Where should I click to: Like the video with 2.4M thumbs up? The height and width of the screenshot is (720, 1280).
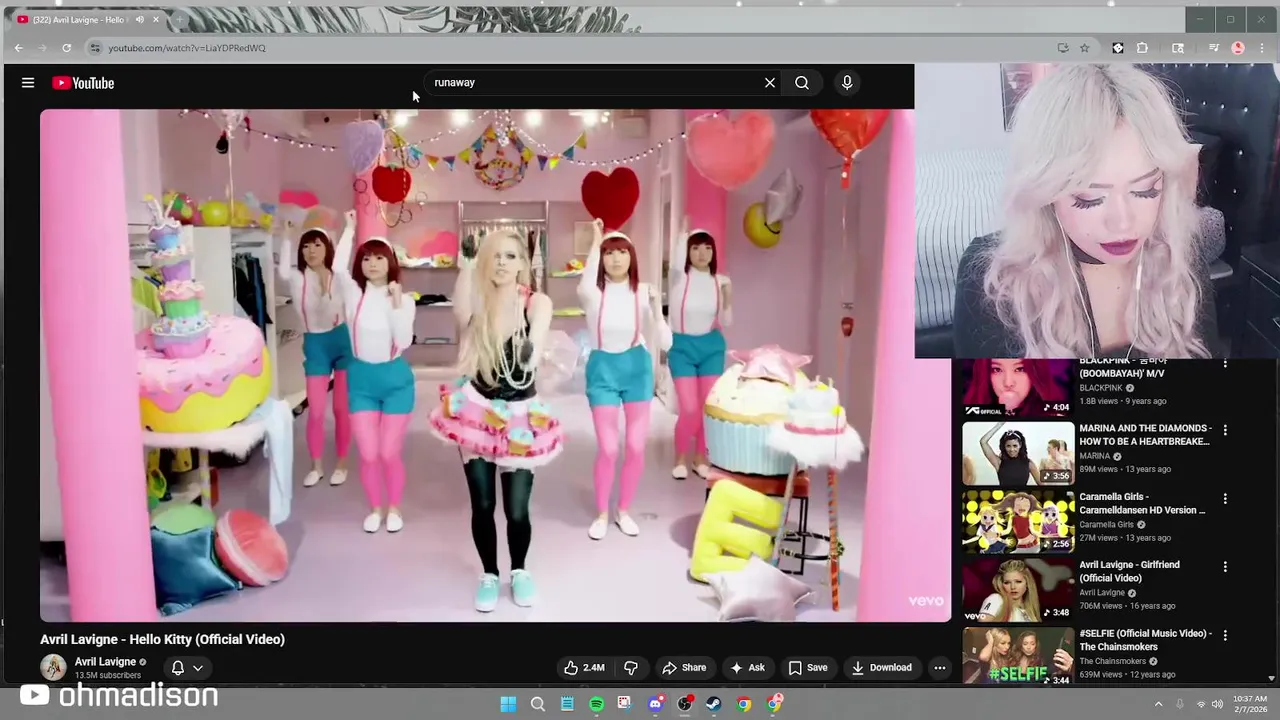585,668
